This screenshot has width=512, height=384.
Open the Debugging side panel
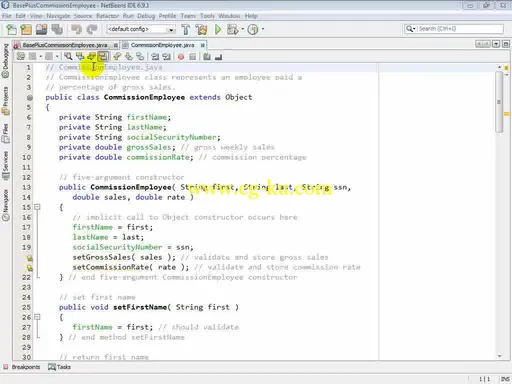(x=6, y=61)
